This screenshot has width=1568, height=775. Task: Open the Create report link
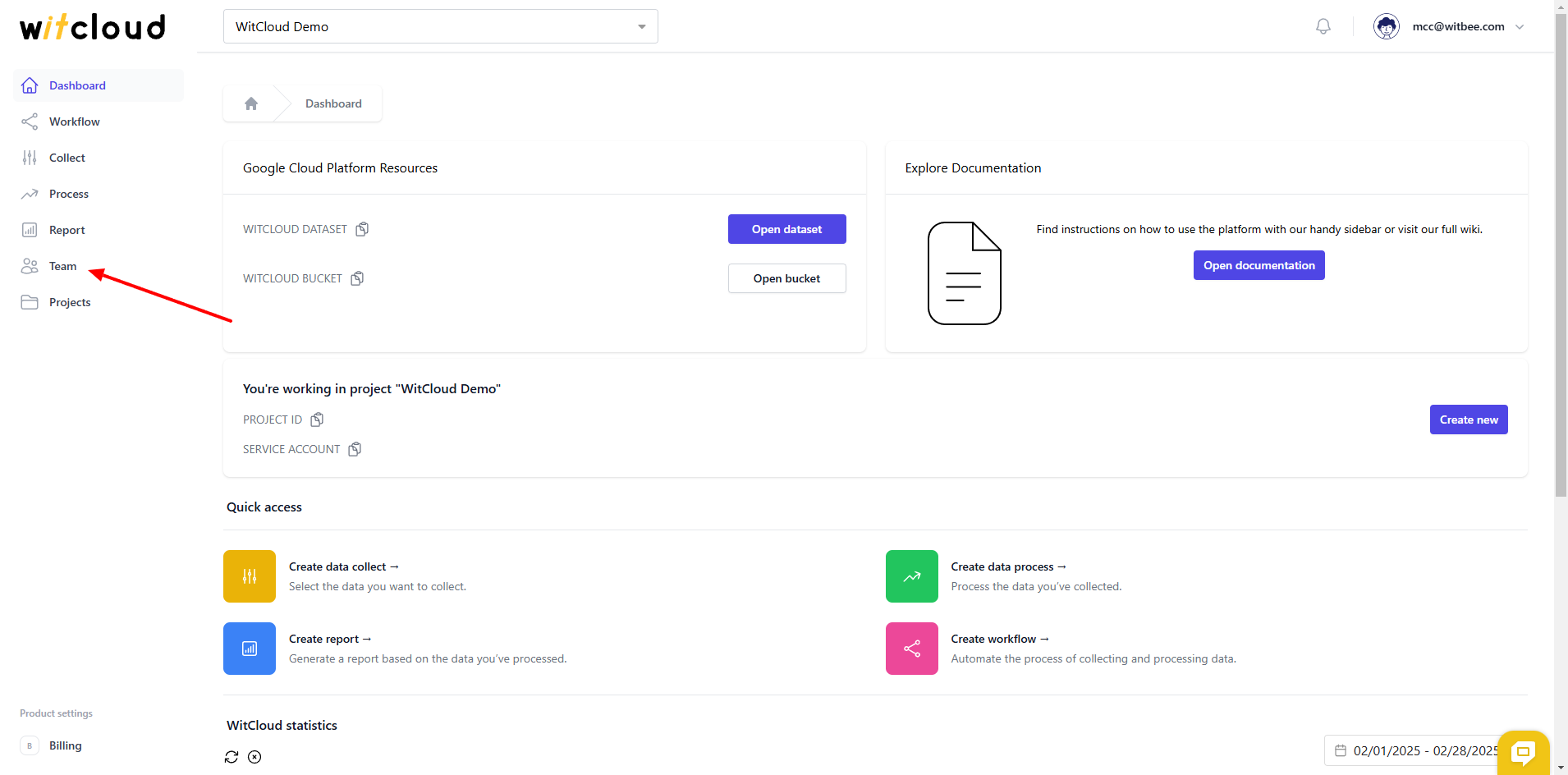pos(330,639)
